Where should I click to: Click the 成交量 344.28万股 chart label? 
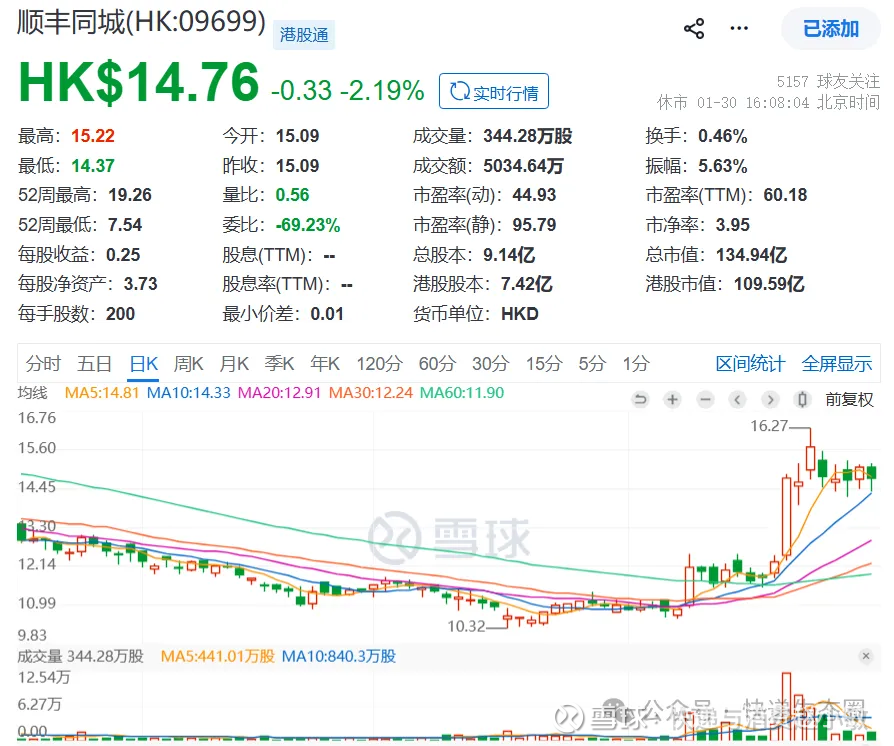pos(80,656)
